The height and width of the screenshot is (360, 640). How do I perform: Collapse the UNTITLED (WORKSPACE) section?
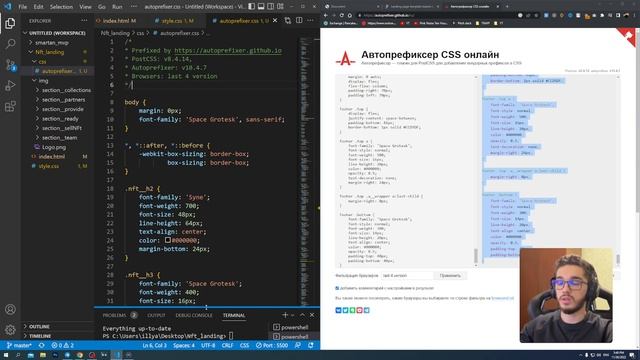tap(57, 33)
